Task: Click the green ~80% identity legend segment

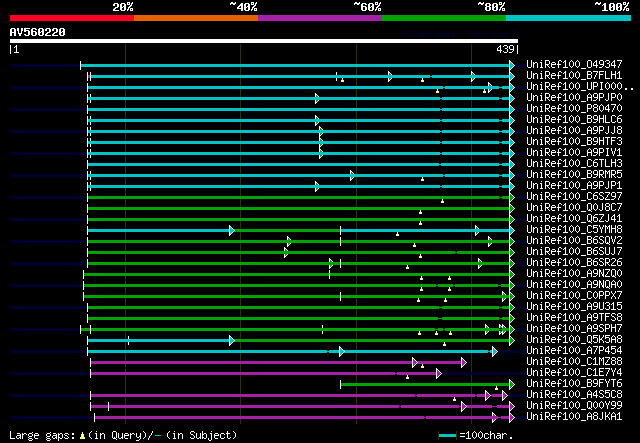Action: point(443,18)
